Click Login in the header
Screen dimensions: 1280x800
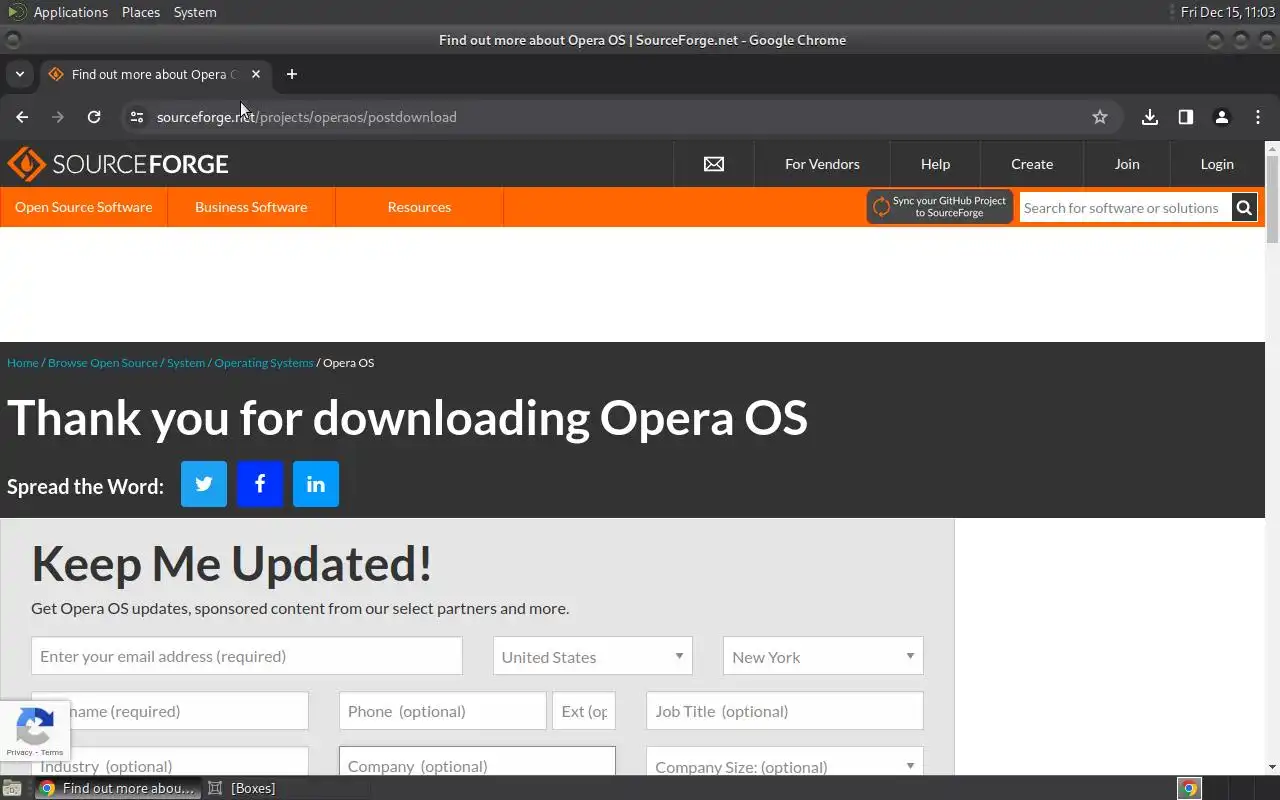(1217, 164)
